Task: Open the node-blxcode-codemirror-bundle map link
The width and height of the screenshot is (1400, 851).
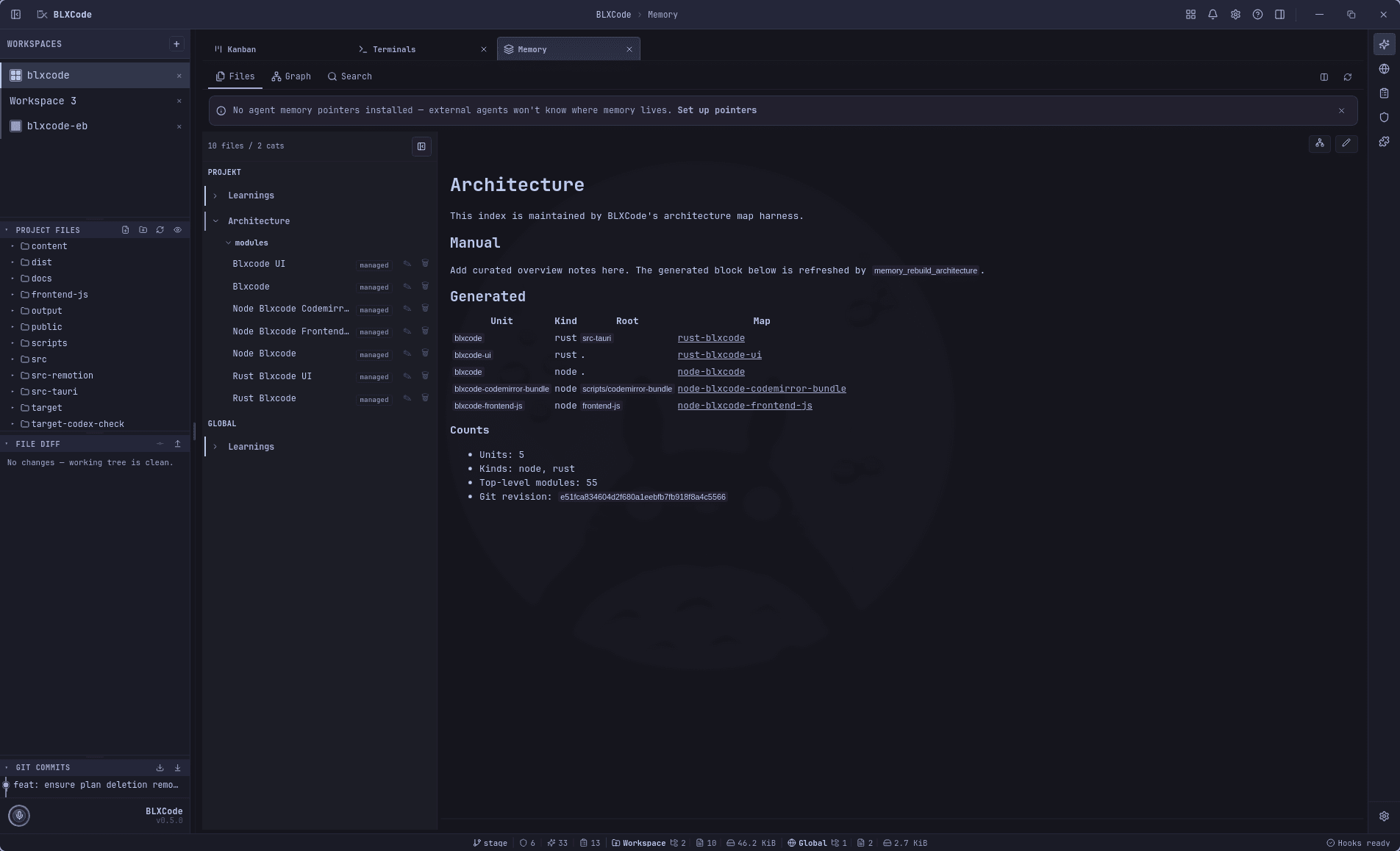Action: pos(762,389)
